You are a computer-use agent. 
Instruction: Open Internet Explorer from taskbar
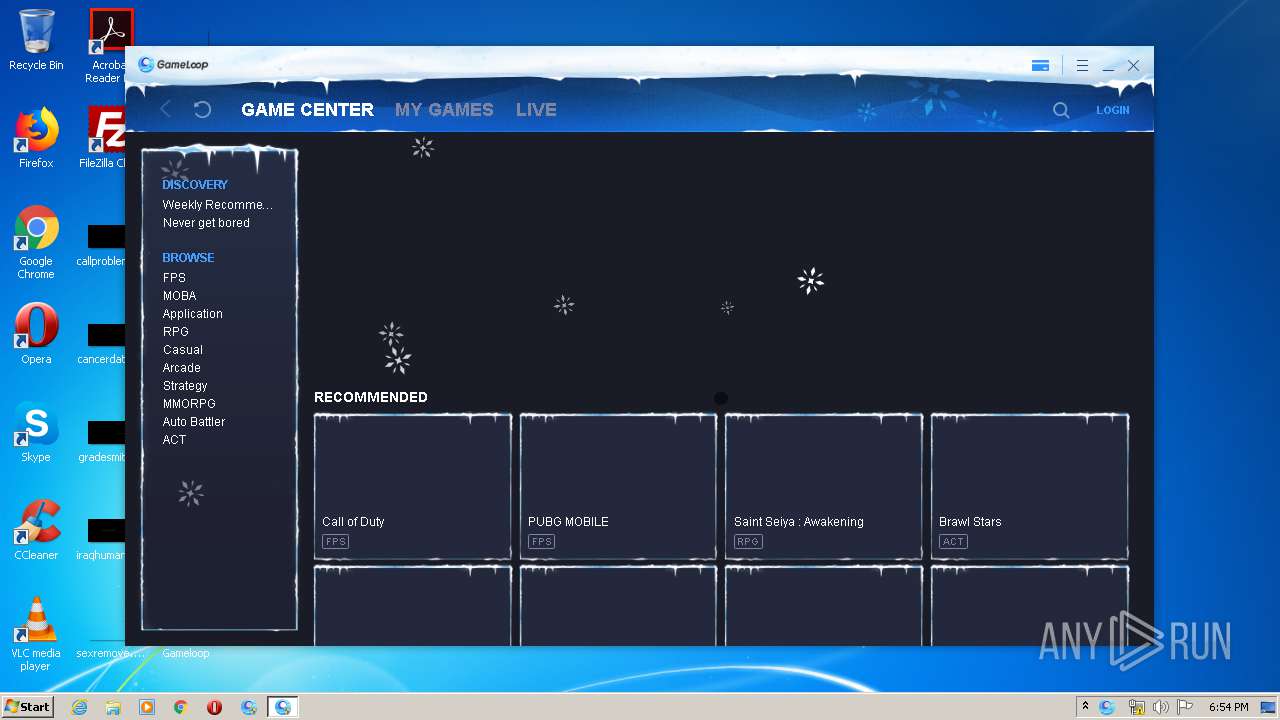coord(79,707)
